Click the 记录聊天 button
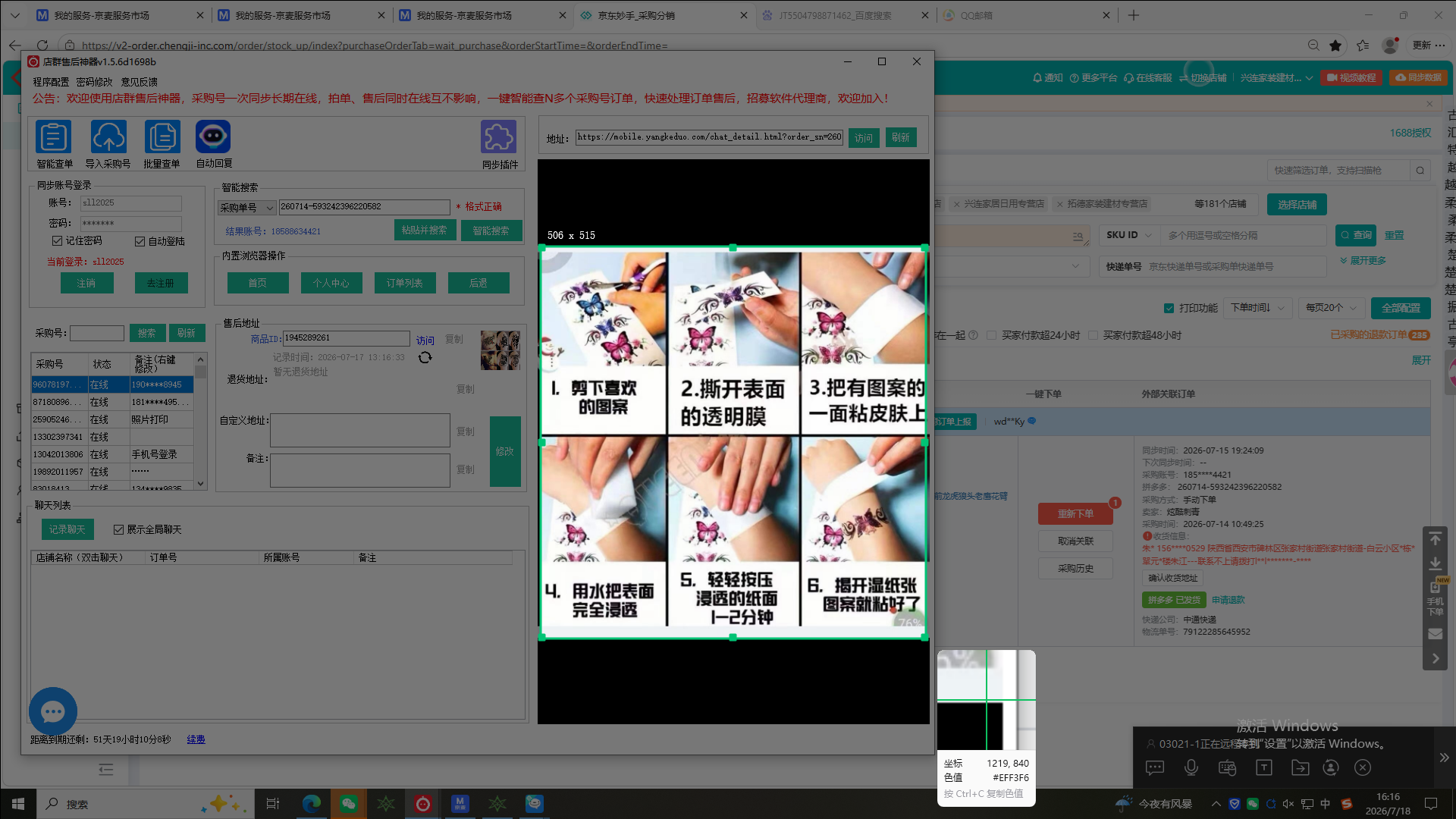This screenshot has width=1456, height=819. [x=67, y=529]
